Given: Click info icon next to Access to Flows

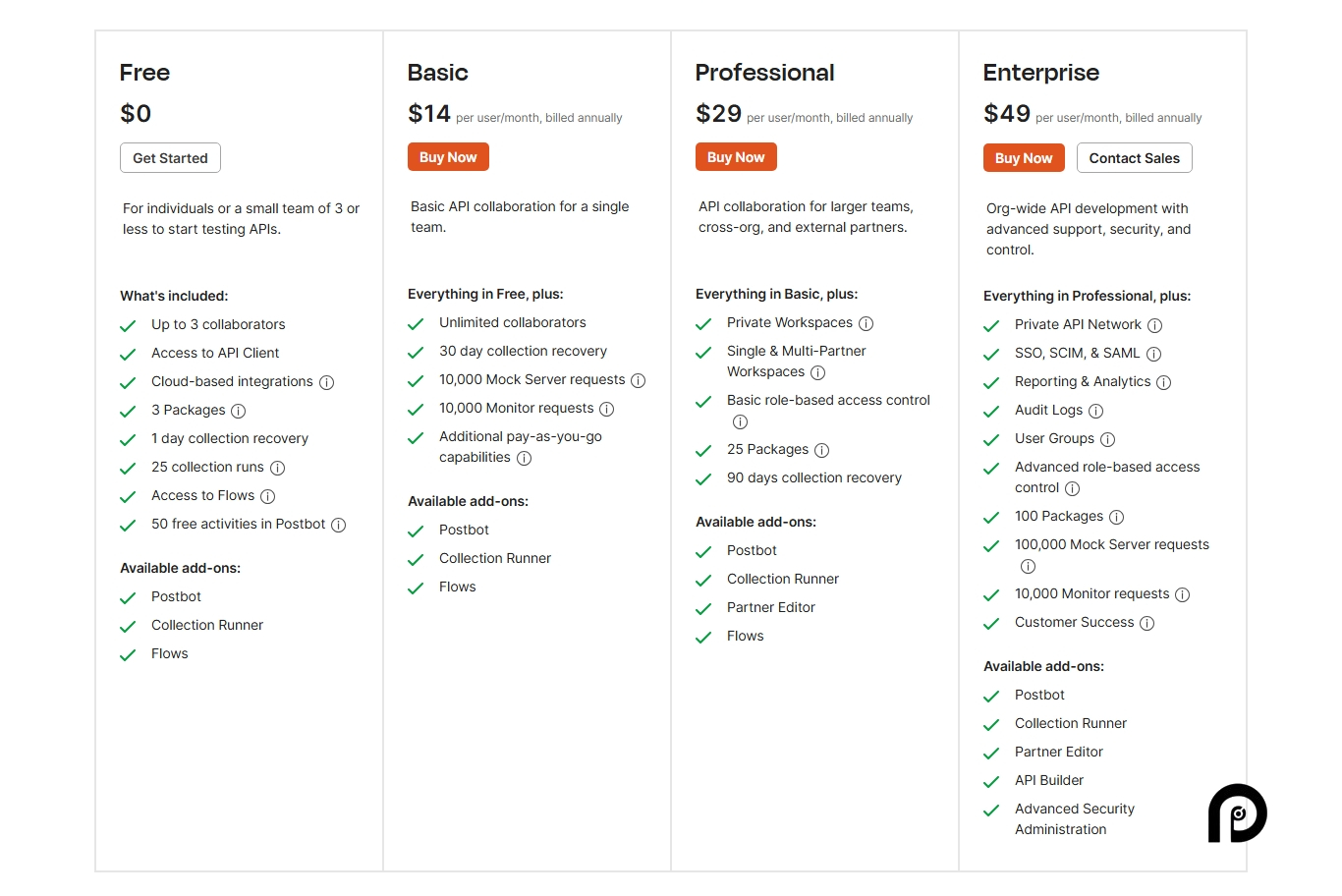Looking at the screenshot, I should pyautogui.click(x=267, y=496).
